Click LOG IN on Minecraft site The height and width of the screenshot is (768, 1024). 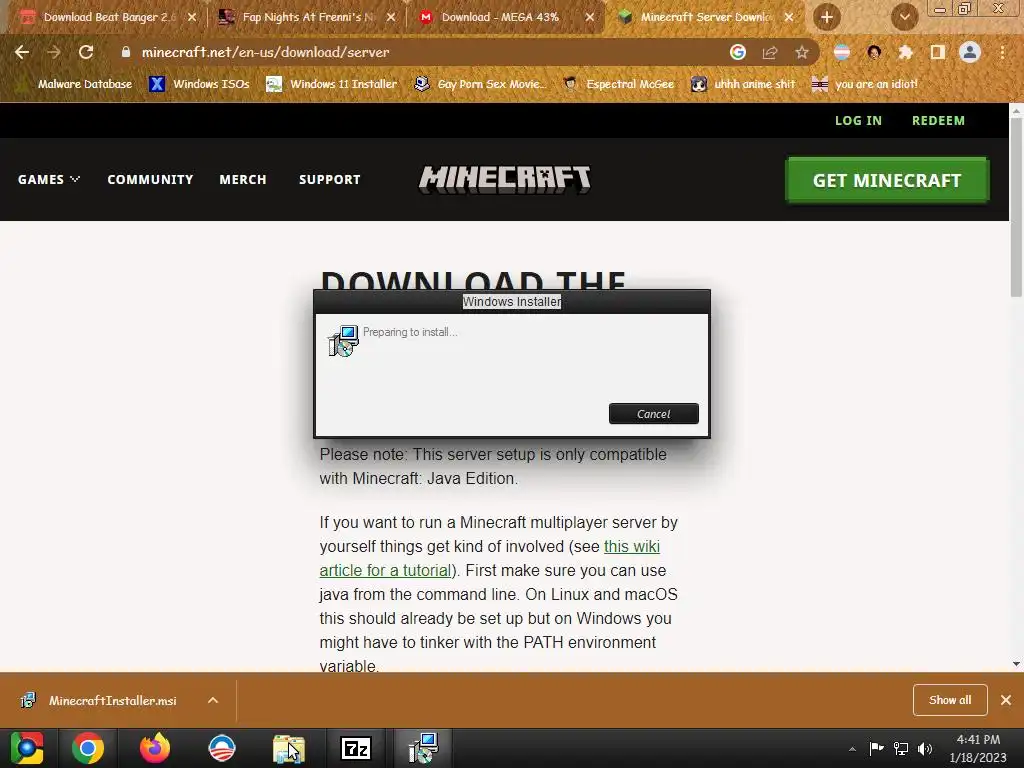click(858, 121)
